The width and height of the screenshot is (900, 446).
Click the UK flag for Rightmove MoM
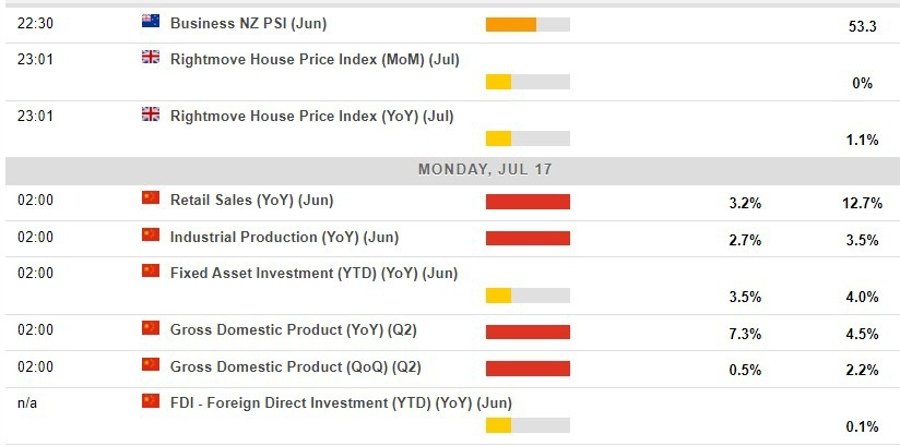coord(151,58)
